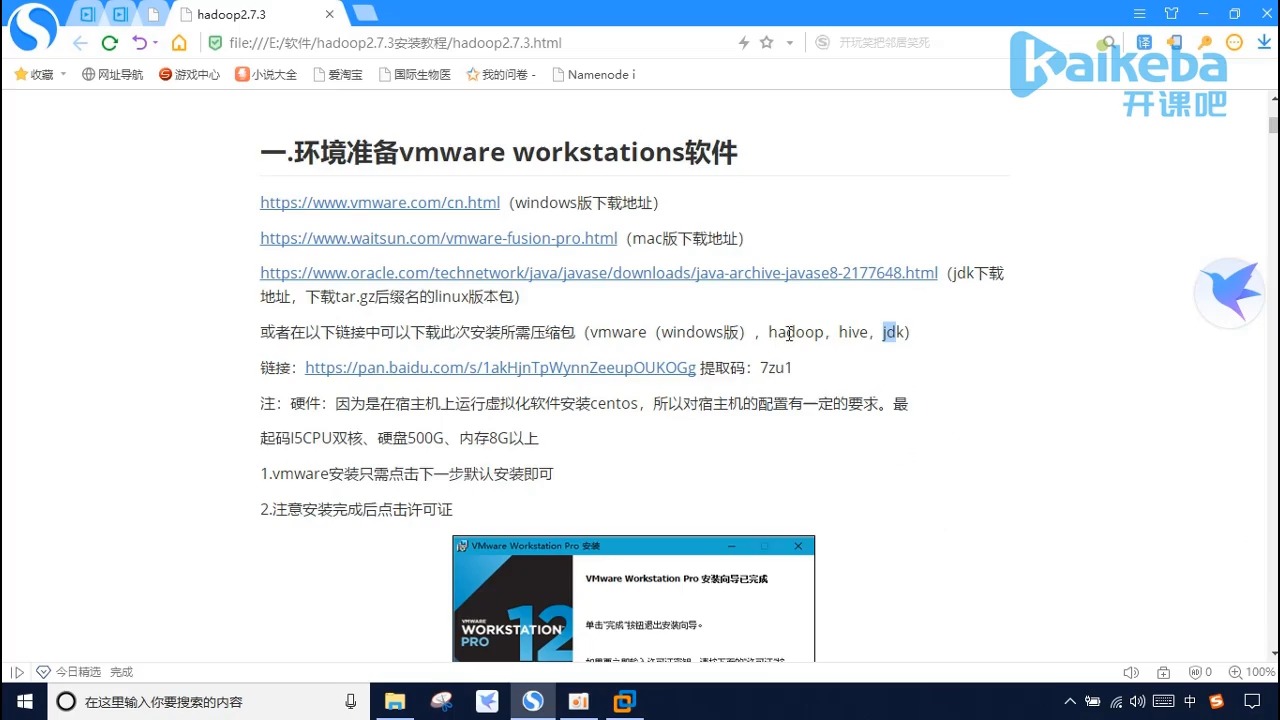Open the oracle java-archive-javase8 download link
This screenshot has height=720, width=1280.
[599, 273]
